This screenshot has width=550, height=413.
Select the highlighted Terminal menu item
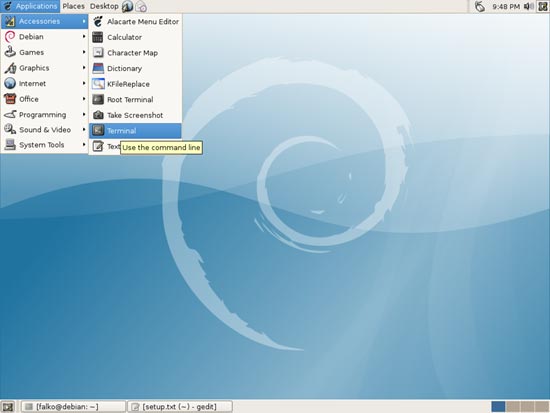[135, 131]
